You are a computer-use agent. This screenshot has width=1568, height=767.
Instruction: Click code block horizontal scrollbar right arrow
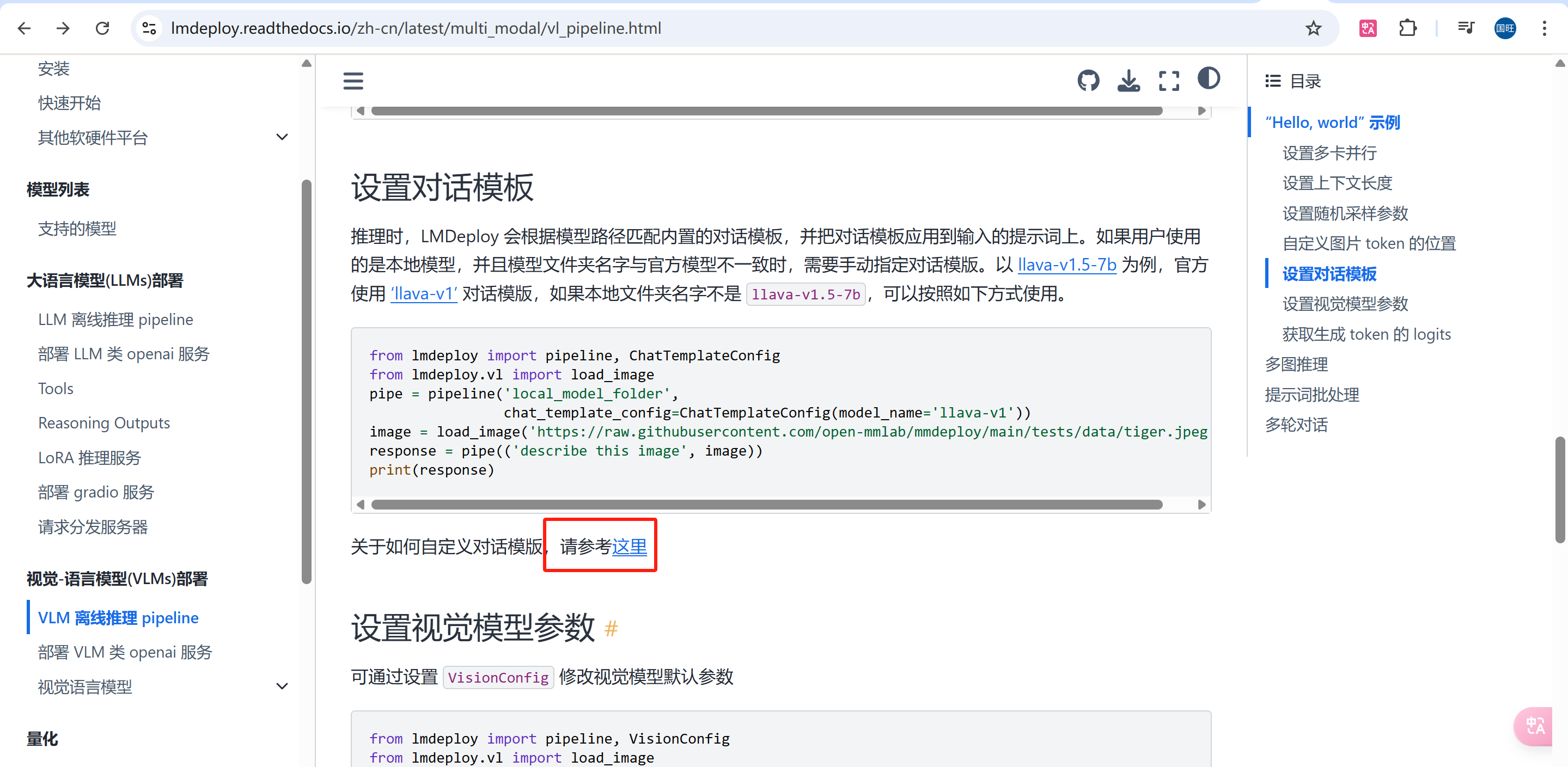point(1201,504)
